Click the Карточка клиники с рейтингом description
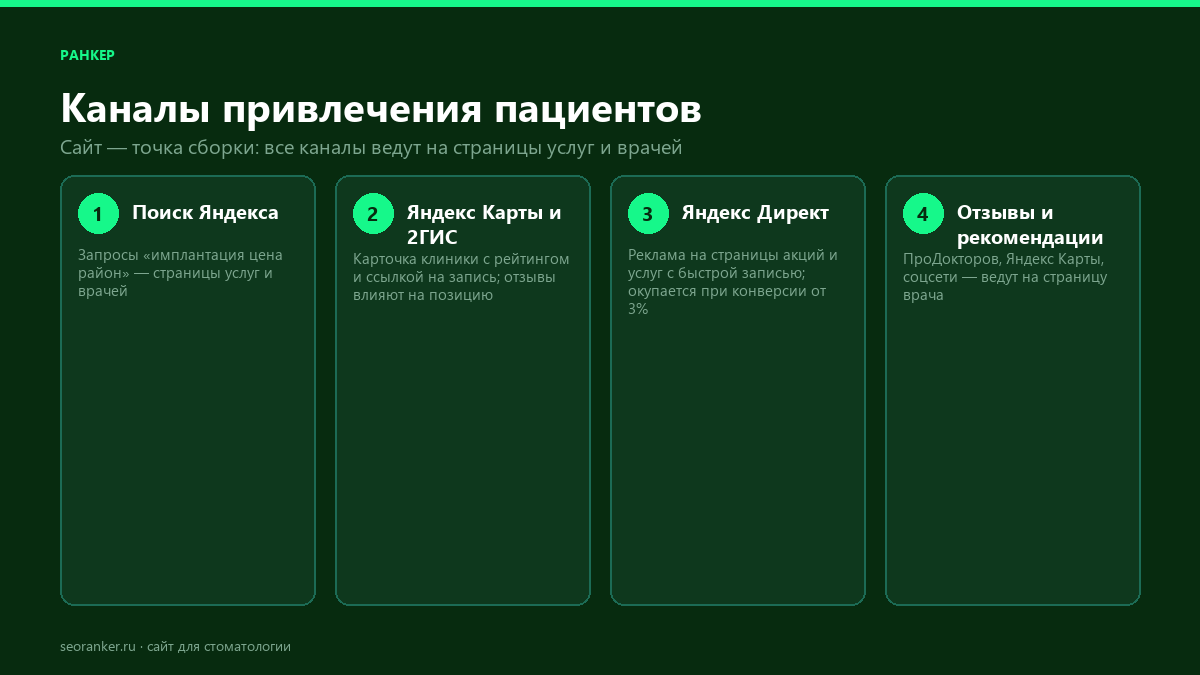This screenshot has width=1200, height=675. click(461, 277)
